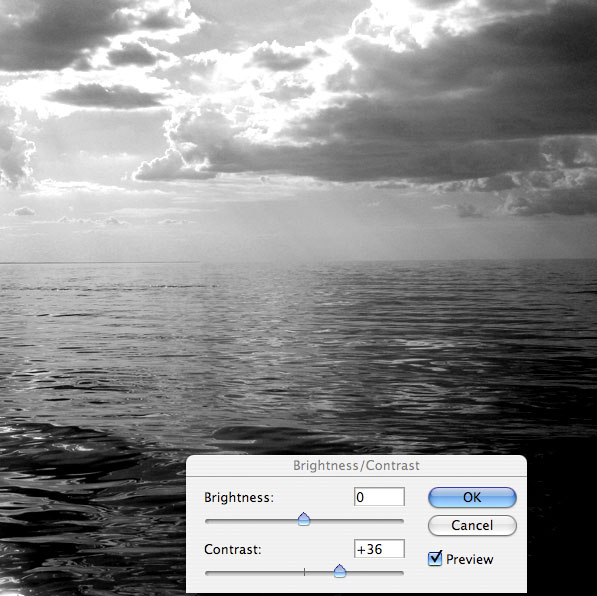Viewport: 597px width, 596px height.
Task: Click the Brightness slider handle
Action: (x=304, y=519)
